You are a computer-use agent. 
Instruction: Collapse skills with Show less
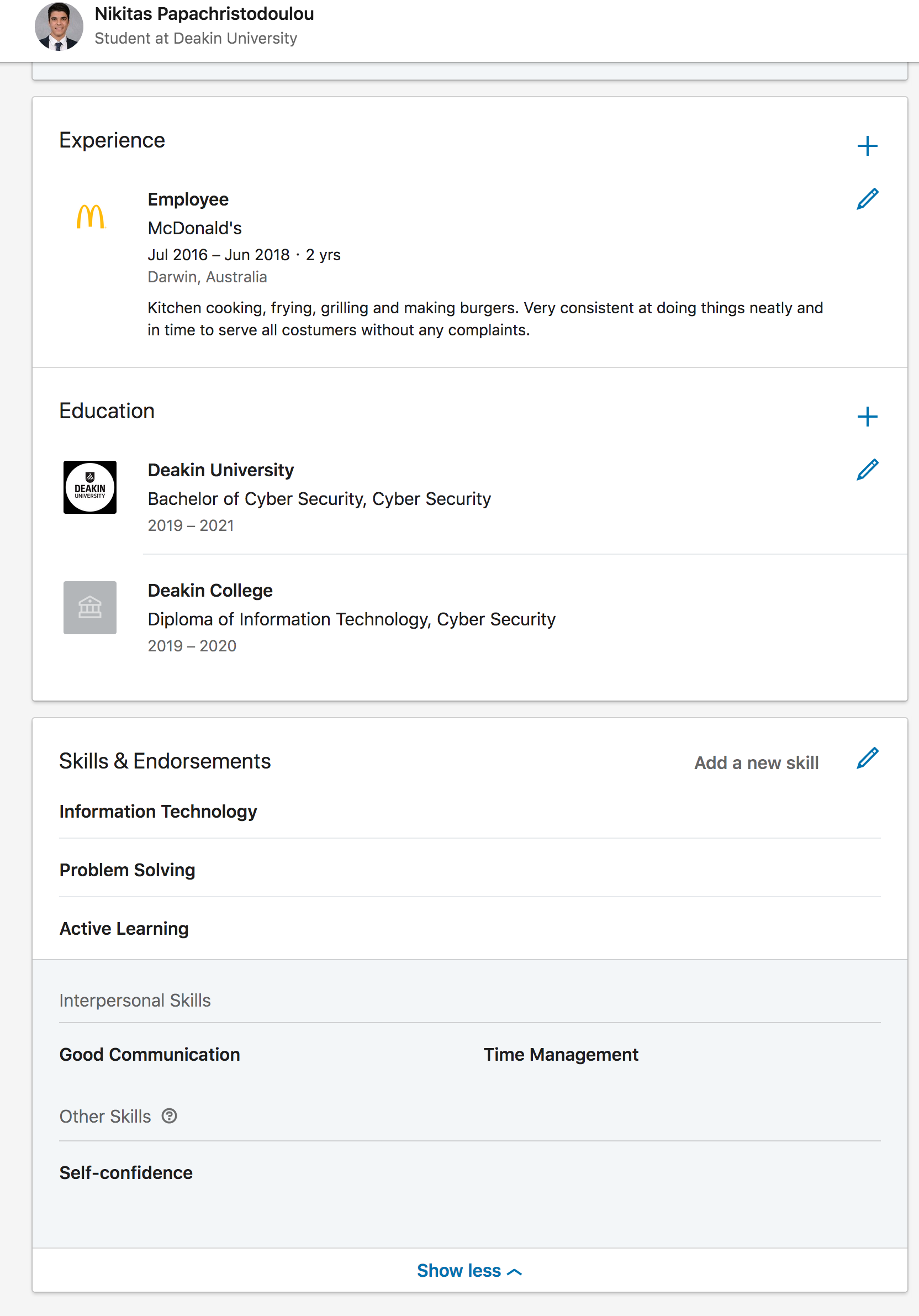[x=469, y=1271]
